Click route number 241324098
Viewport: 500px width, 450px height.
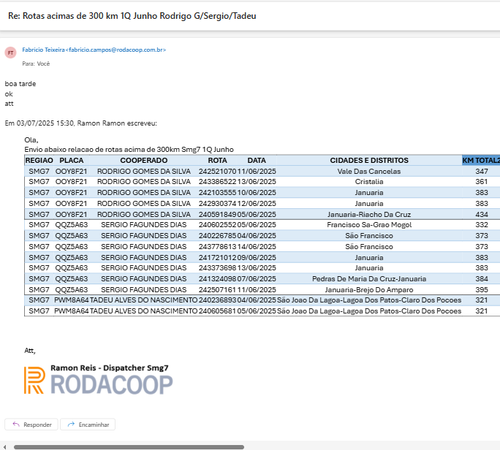pos(217,279)
